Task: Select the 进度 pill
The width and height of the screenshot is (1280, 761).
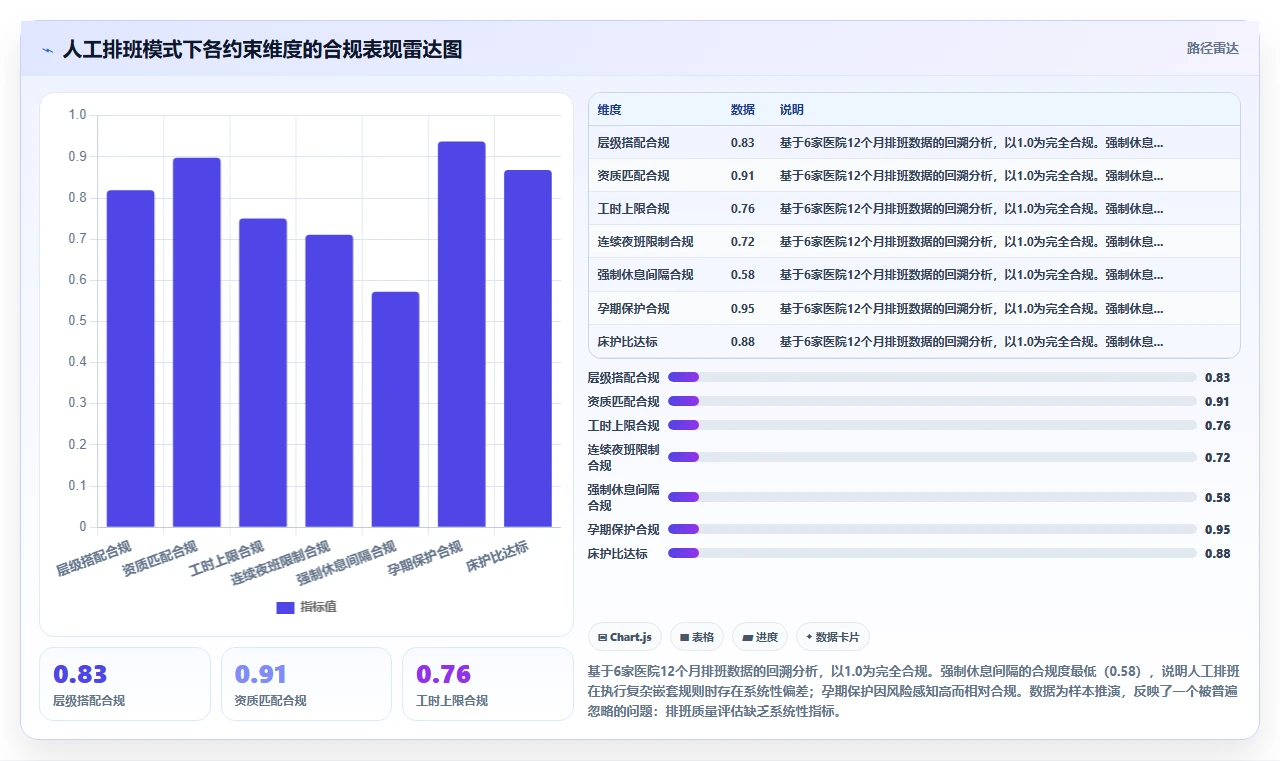Action: click(x=760, y=637)
